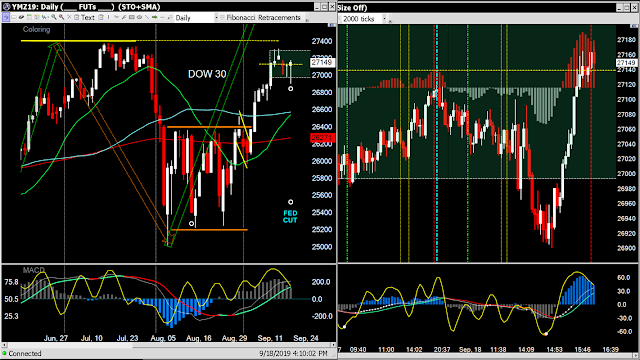Select the filled rectangle drawing tool
The image size is (640, 360).
[x=131, y=17]
